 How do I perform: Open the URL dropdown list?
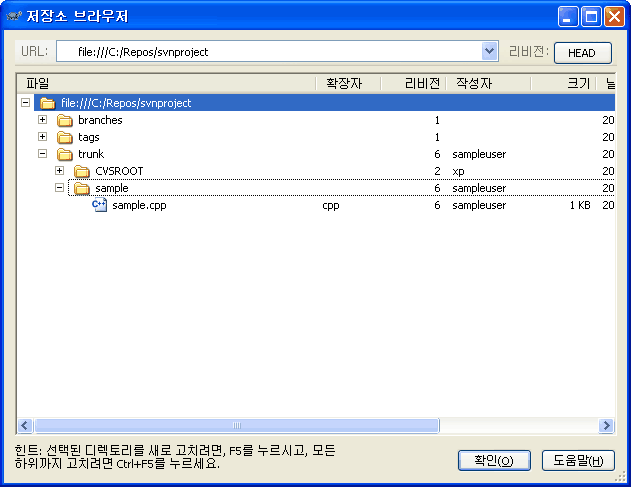point(489,51)
